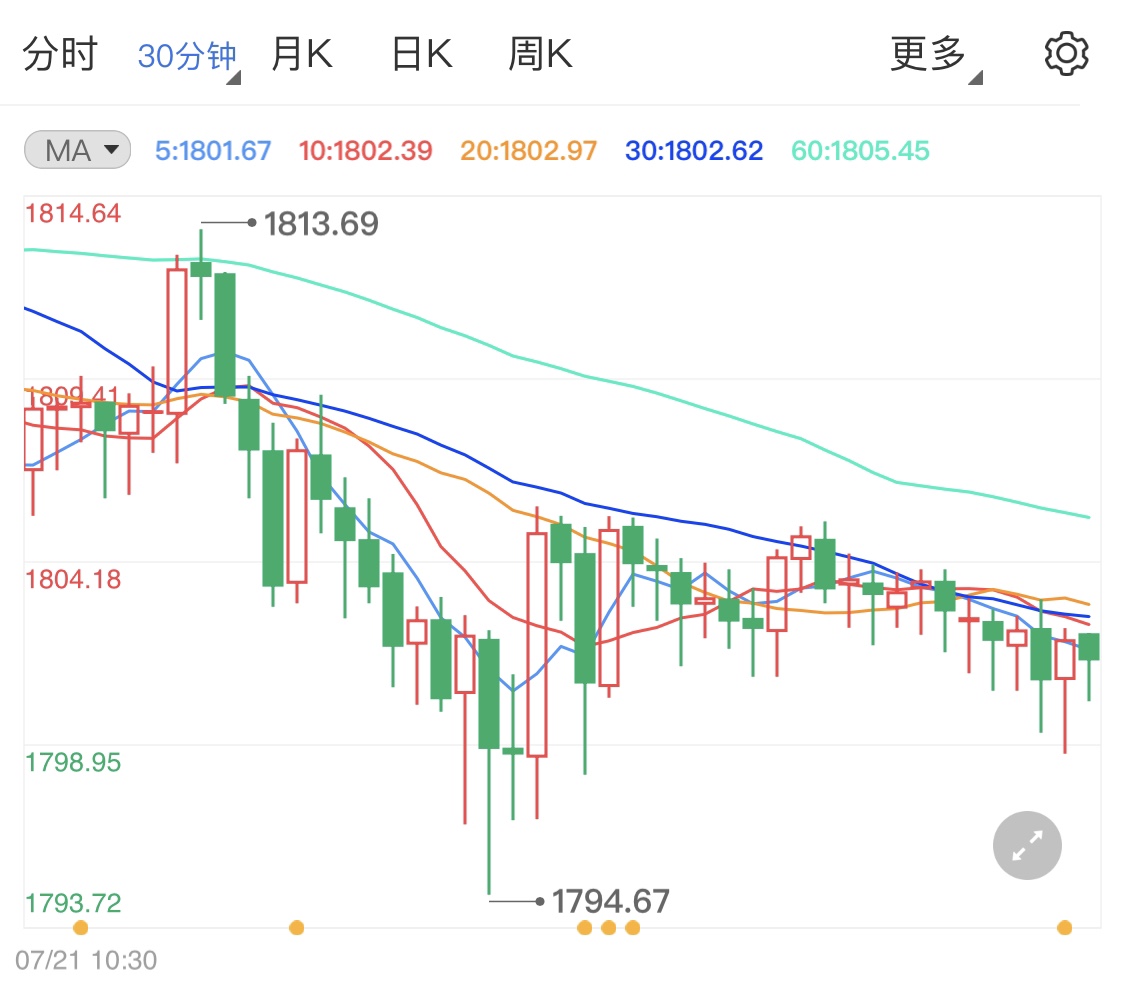Viewport: 1125px width, 987px height.
Task: Click the MA20 value 1802.97
Action: tap(527, 148)
